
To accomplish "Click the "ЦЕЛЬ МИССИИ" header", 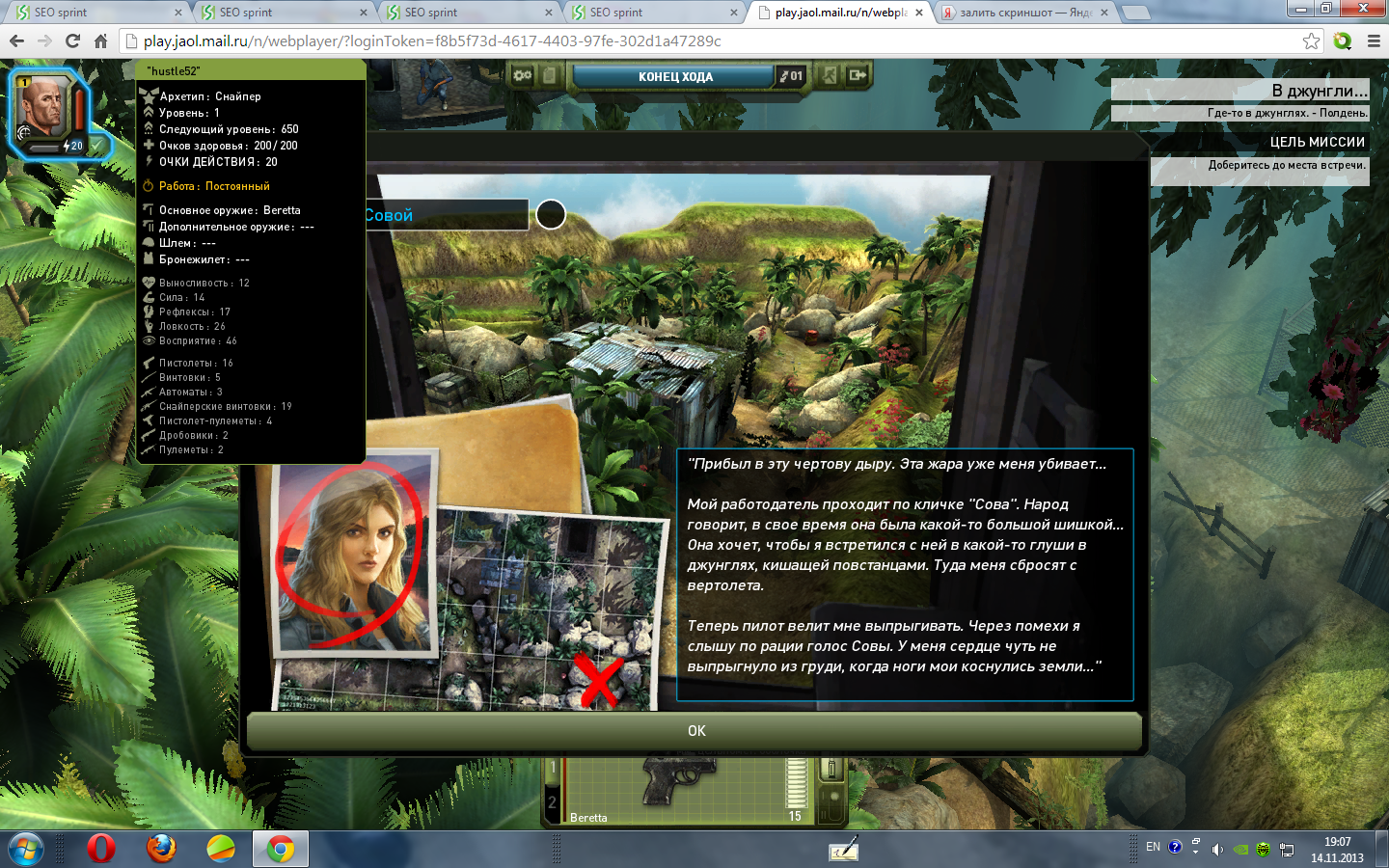I will tap(1317, 142).
